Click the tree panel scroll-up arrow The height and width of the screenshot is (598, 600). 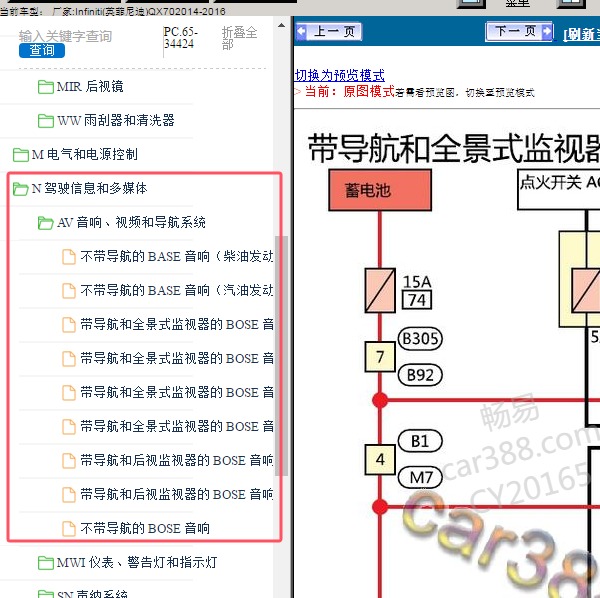coord(282,26)
